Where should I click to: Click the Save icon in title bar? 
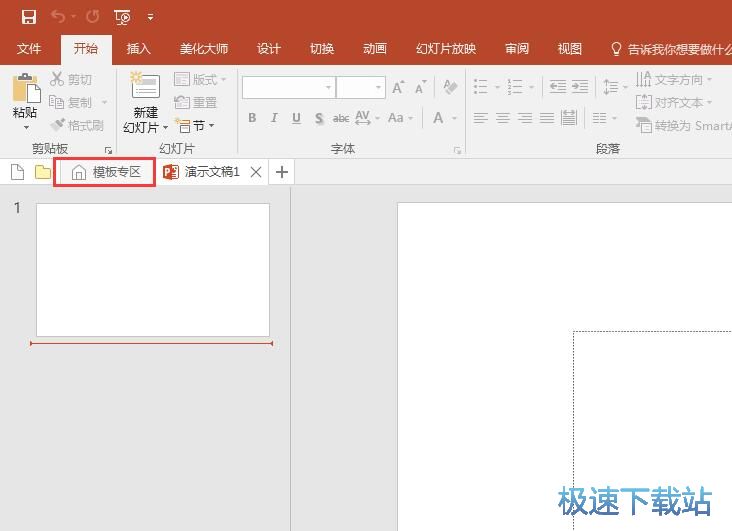pyautogui.click(x=29, y=17)
